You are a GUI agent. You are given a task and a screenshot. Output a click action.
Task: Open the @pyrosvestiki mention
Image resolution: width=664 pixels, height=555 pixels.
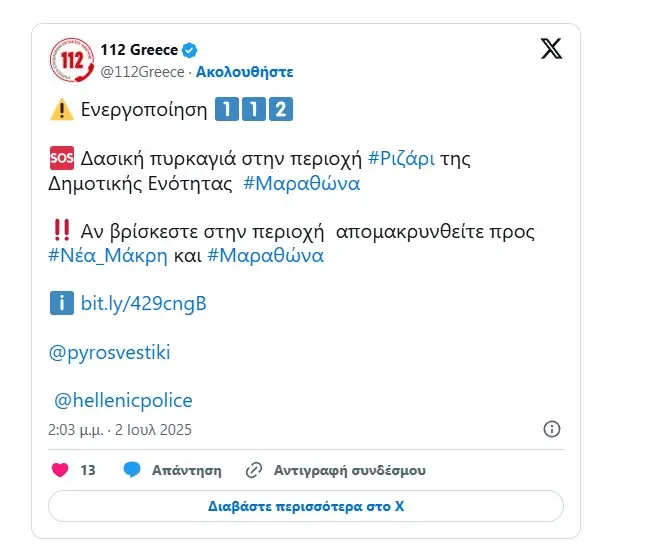[x=110, y=353]
